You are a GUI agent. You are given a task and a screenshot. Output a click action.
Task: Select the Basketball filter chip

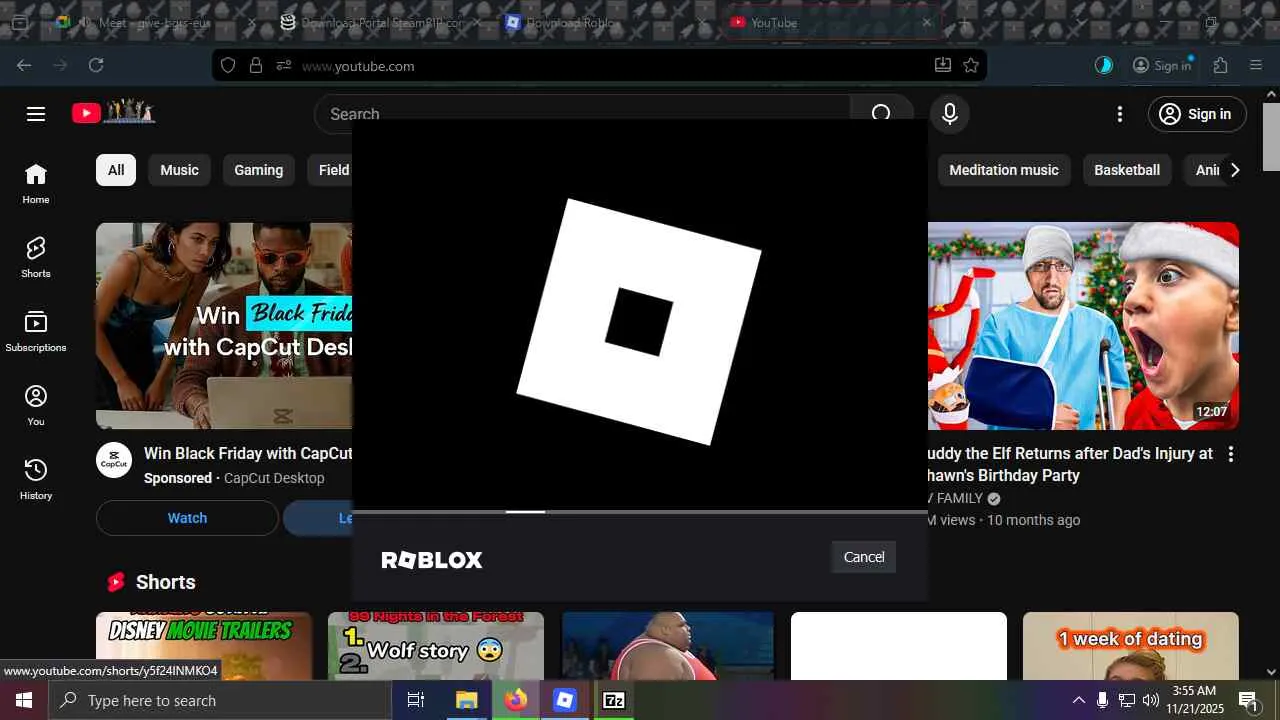tap(1127, 170)
